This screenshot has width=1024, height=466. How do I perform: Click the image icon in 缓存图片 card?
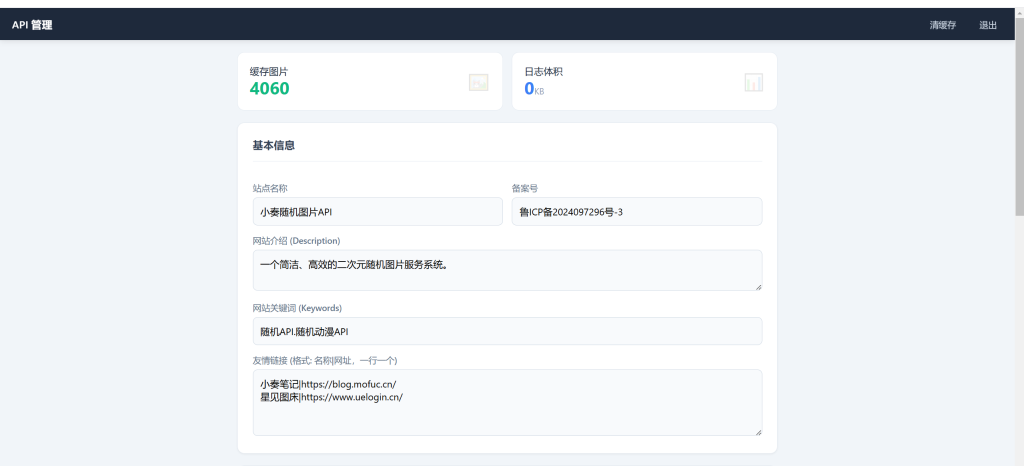pos(478,82)
